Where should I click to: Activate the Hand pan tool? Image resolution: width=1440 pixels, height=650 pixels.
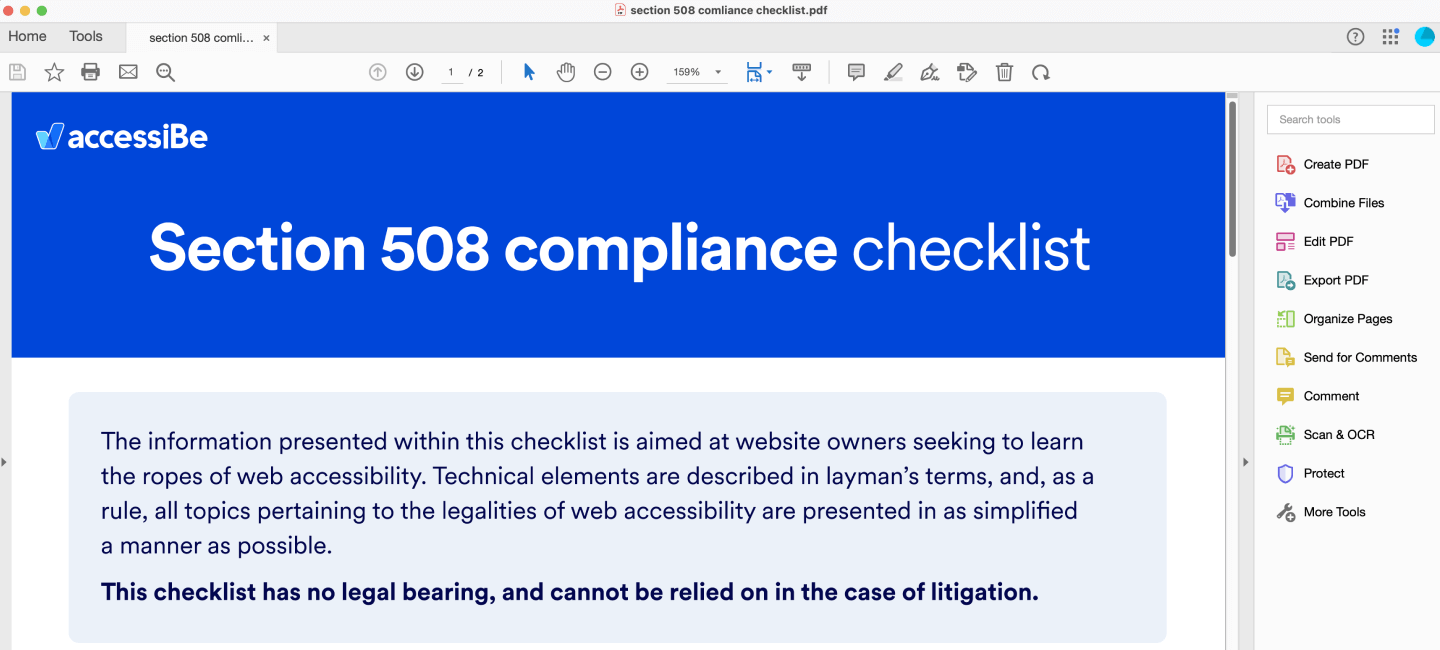pyautogui.click(x=566, y=72)
